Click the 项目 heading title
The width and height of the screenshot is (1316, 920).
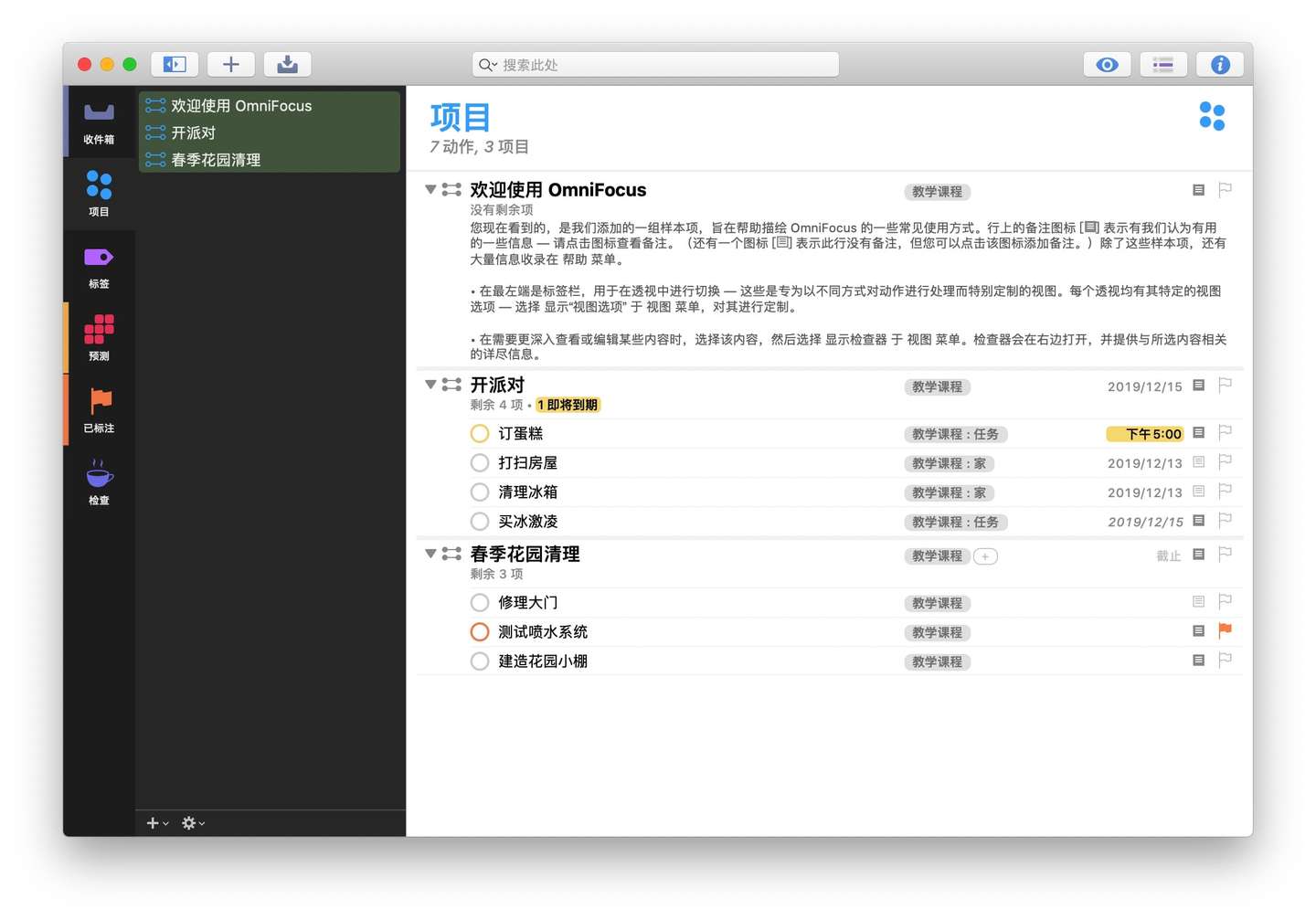(x=460, y=118)
